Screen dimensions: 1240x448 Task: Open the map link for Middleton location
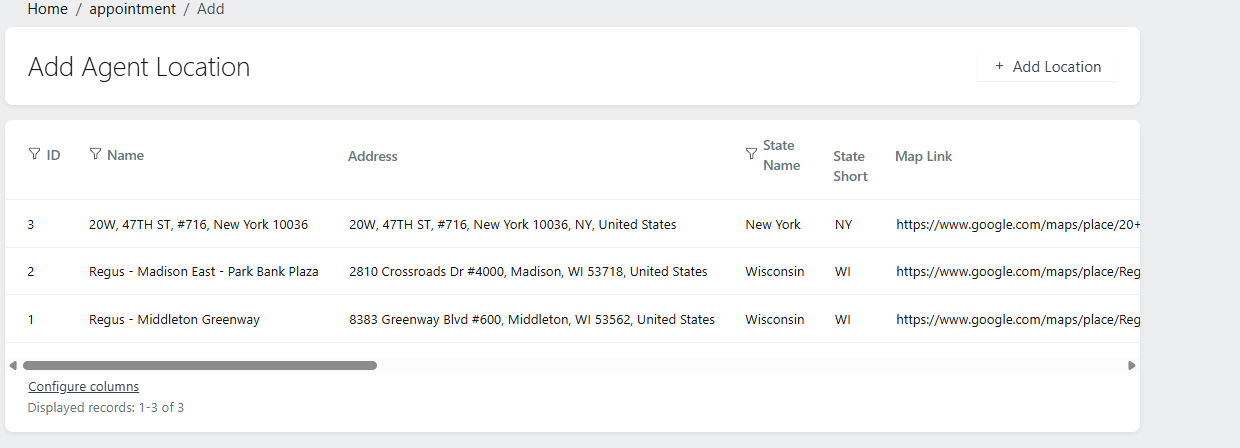(x=1017, y=320)
